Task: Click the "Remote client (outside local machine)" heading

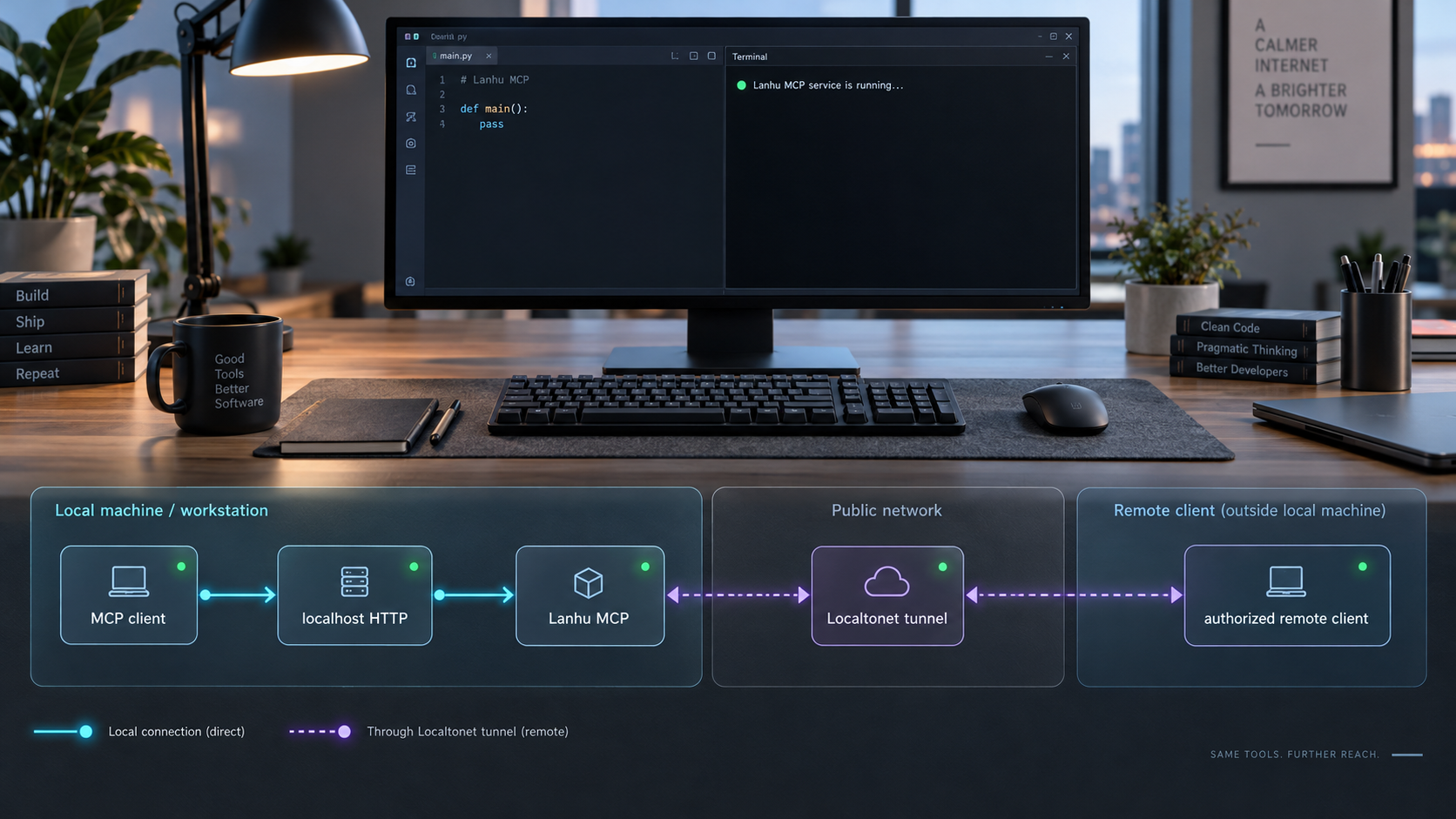Action: (1250, 511)
